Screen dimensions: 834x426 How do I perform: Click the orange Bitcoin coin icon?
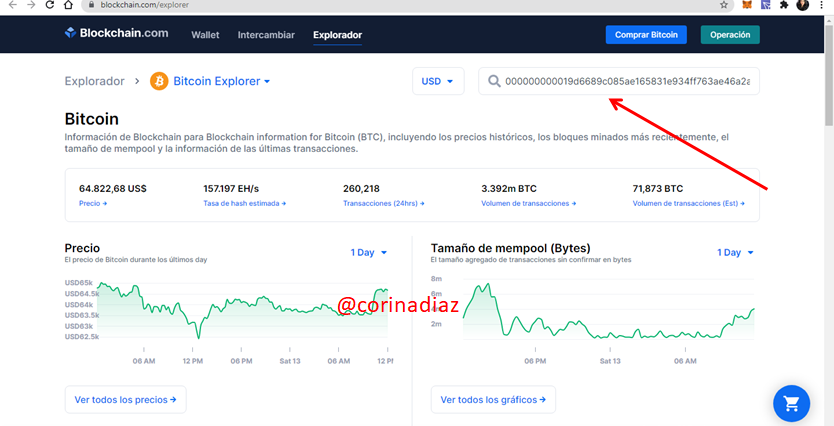[x=159, y=81]
